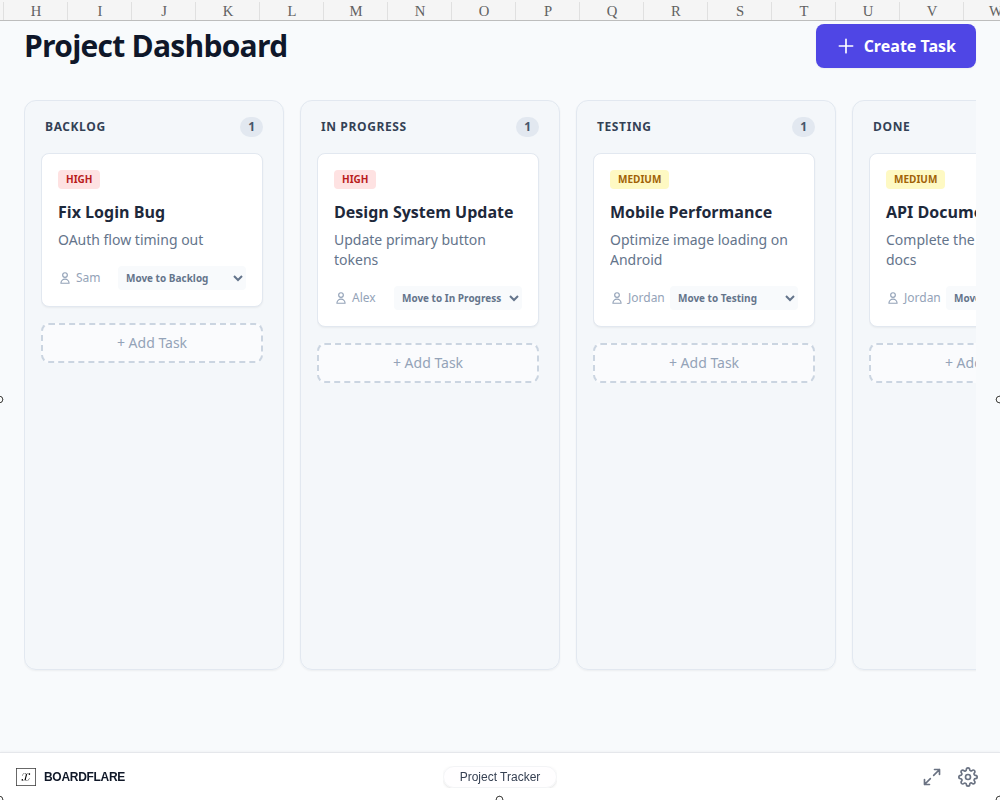Click the Backlog column count badge
The width and height of the screenshot is (1000, 800).
point(251,127)
